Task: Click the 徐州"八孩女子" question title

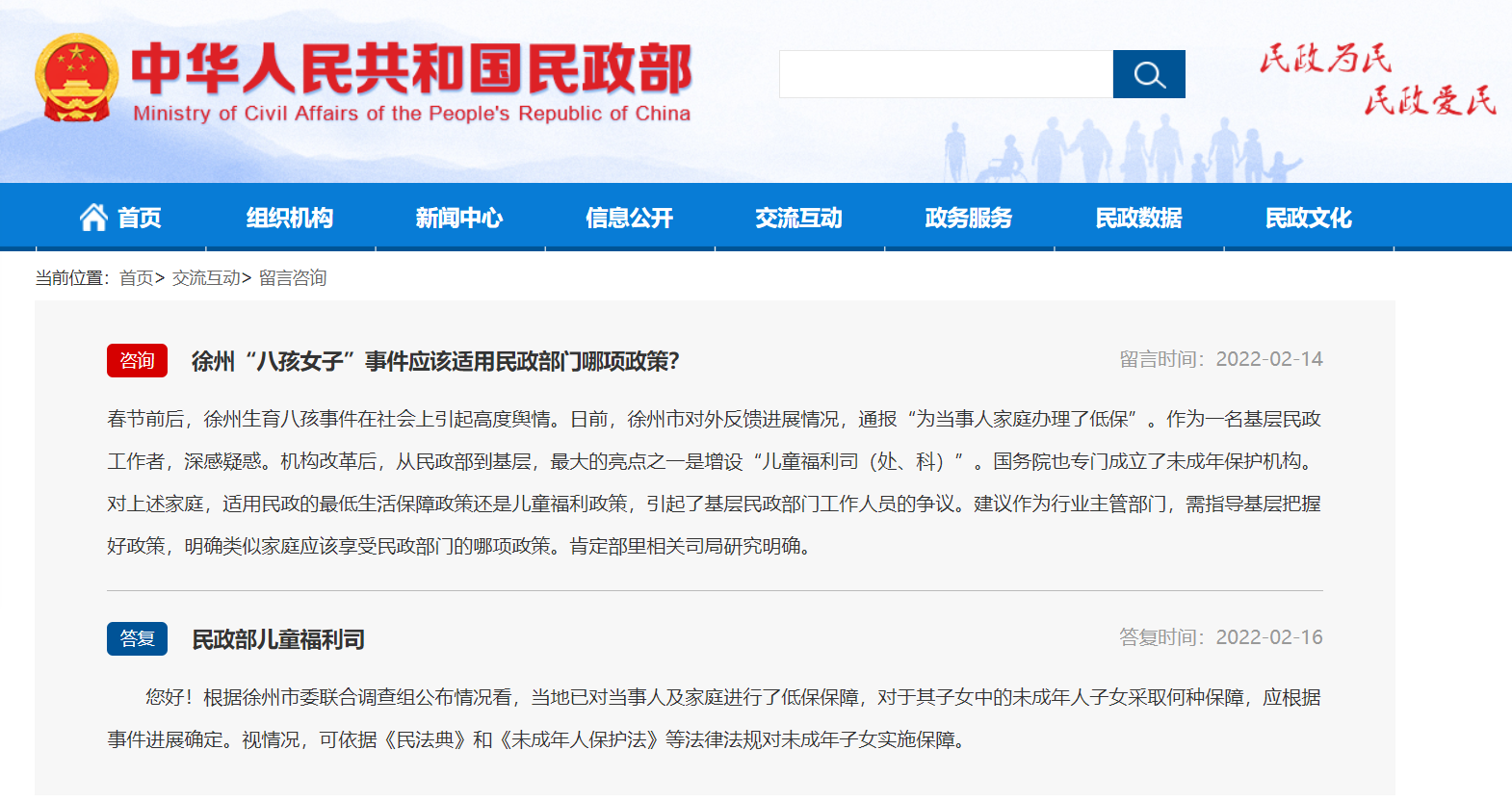Action: pos(435,361)
